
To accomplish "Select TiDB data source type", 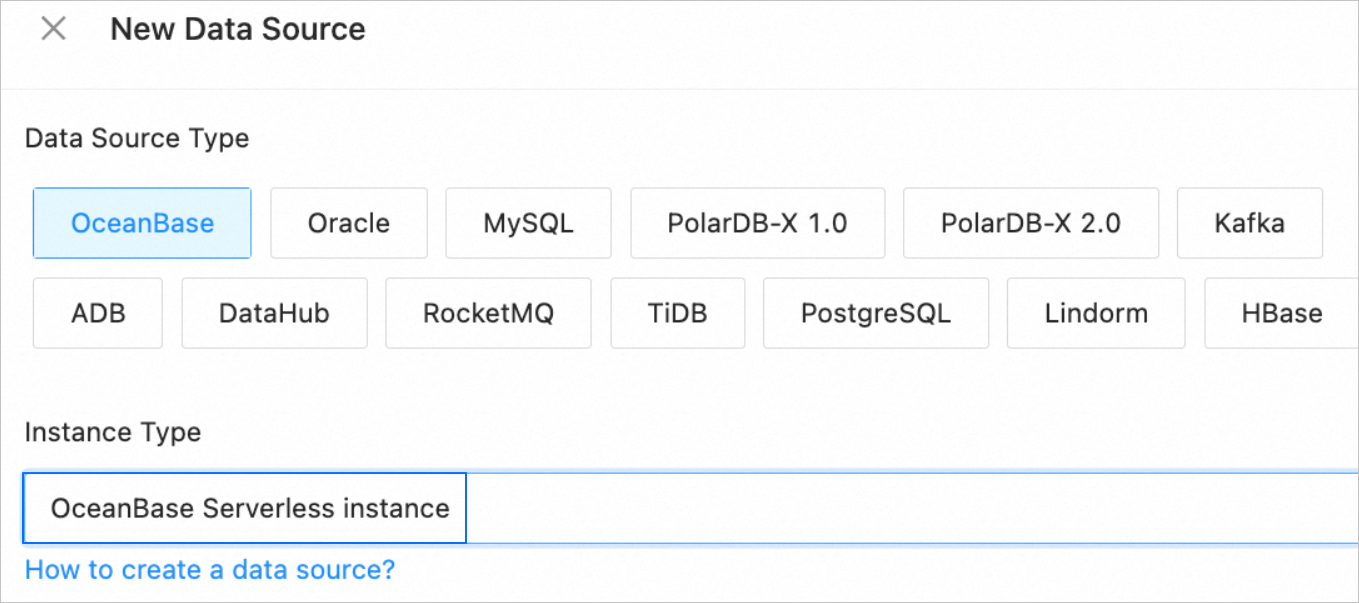I will tap(677, 313).
